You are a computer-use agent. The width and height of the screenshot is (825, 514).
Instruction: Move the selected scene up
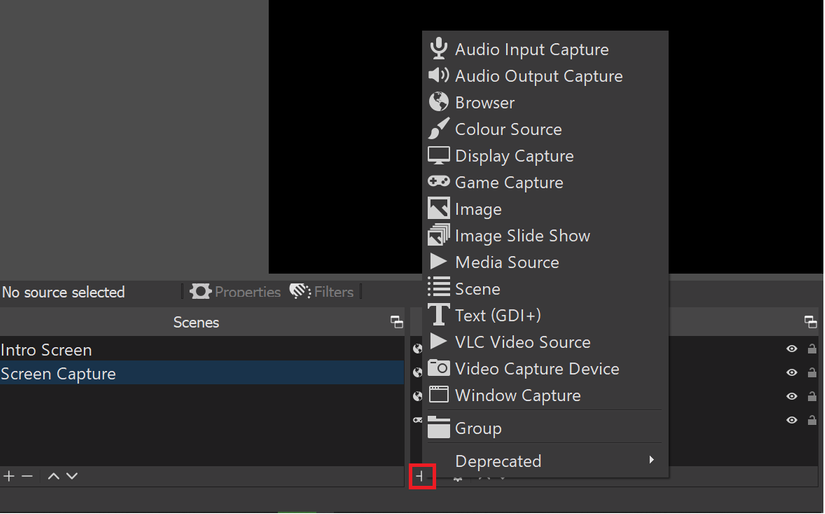click(x=54, y=476)
